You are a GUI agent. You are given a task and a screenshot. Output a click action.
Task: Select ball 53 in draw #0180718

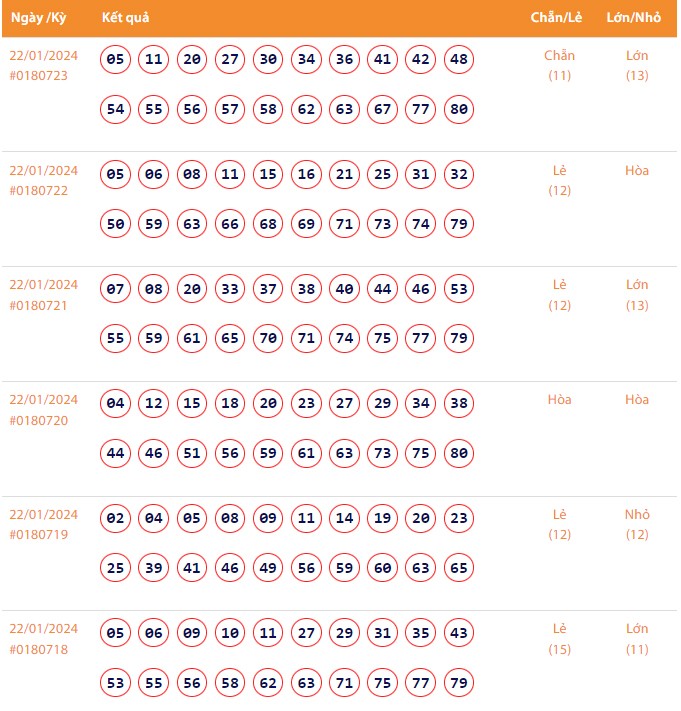(x=116, y=683)
